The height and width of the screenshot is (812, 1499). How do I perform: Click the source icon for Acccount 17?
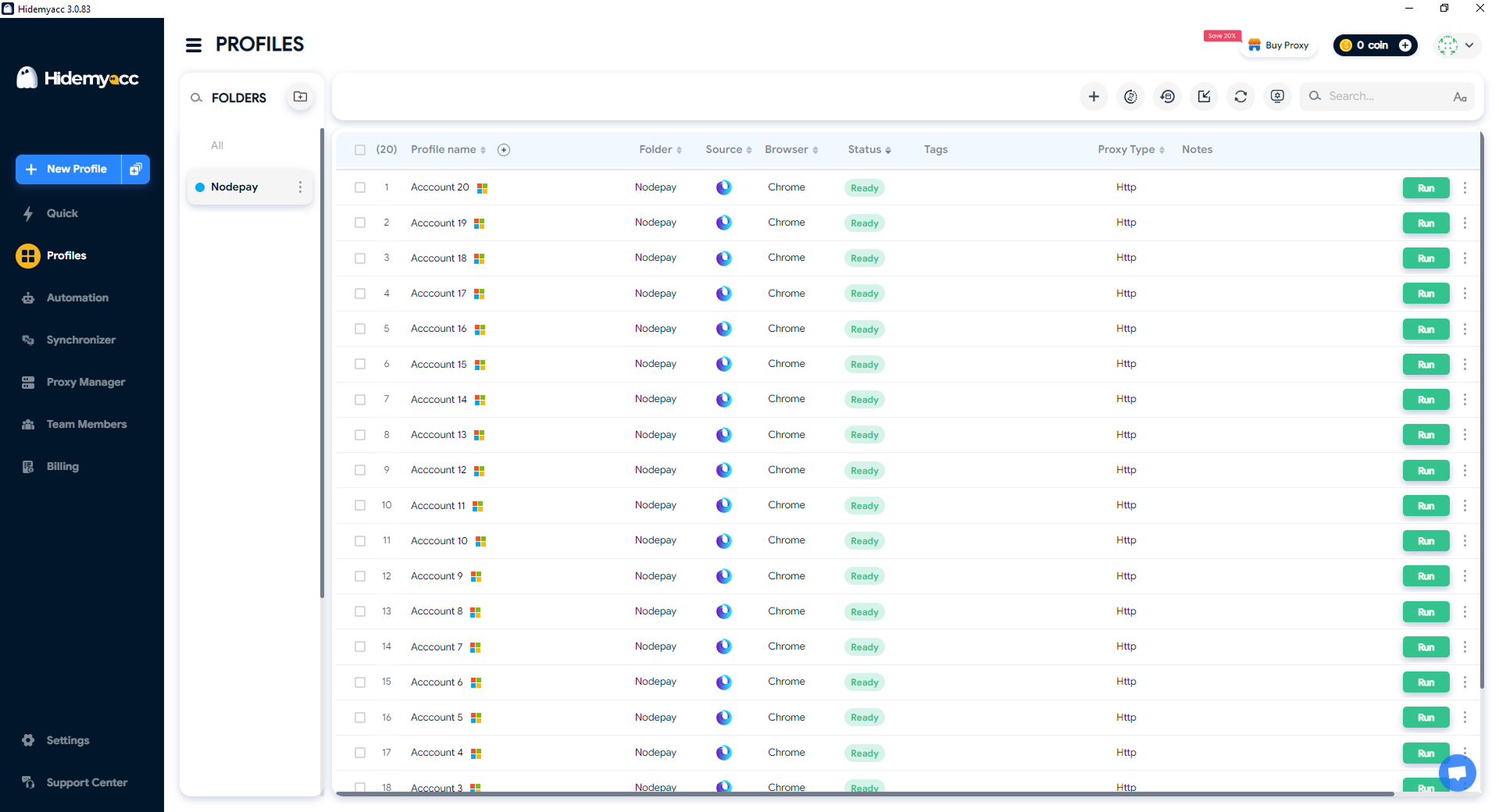[724, 294]
